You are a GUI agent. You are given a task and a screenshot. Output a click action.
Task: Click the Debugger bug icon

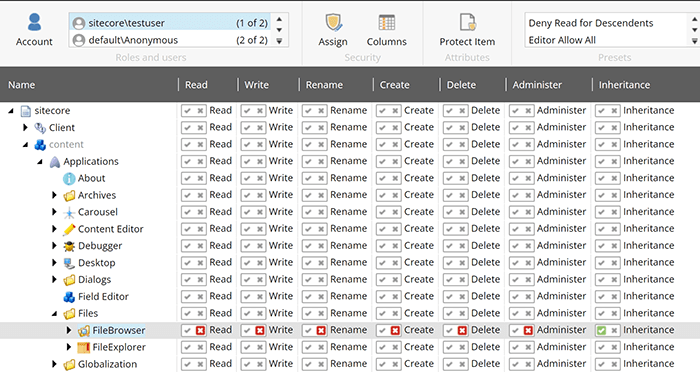coord(69,246)
